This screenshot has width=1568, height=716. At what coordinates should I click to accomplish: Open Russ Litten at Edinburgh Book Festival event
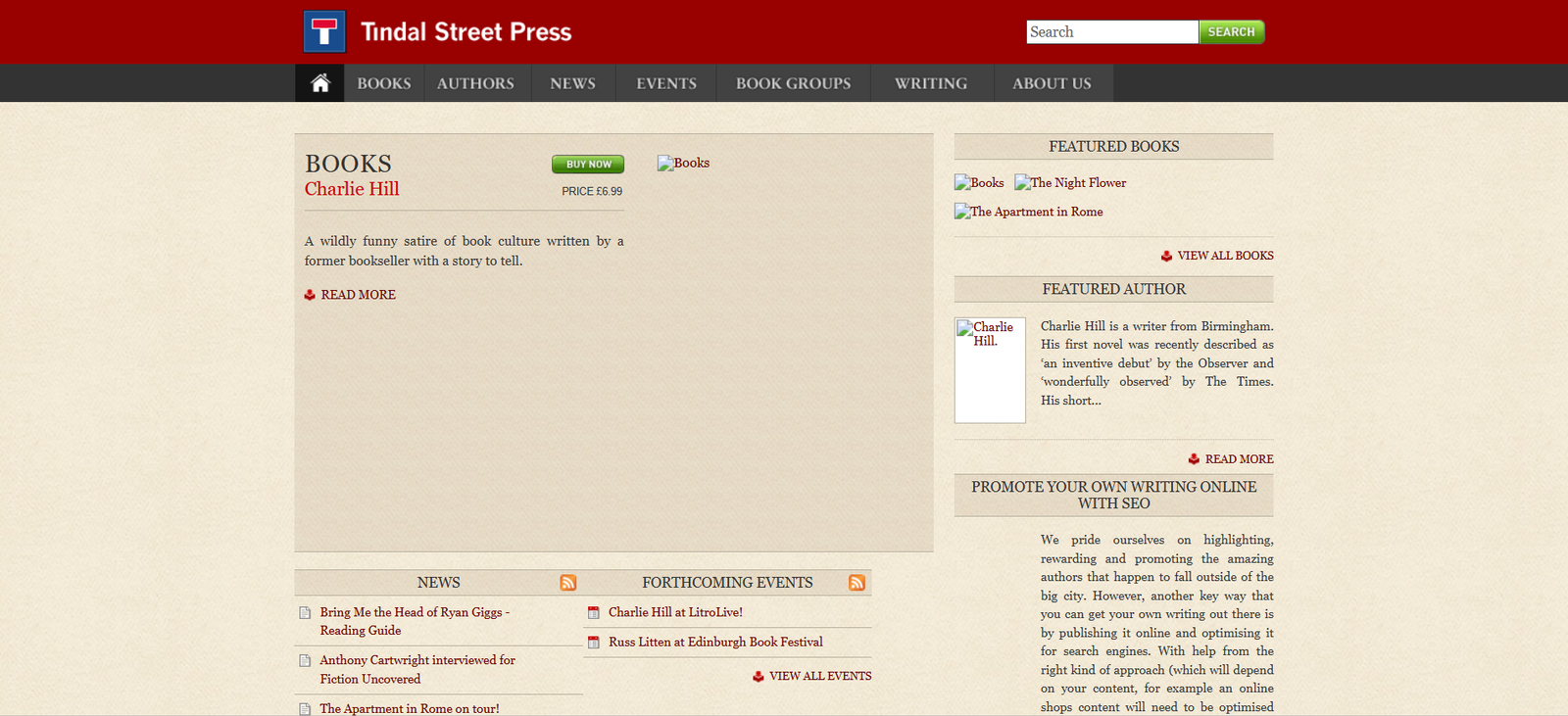coord(715,643)
